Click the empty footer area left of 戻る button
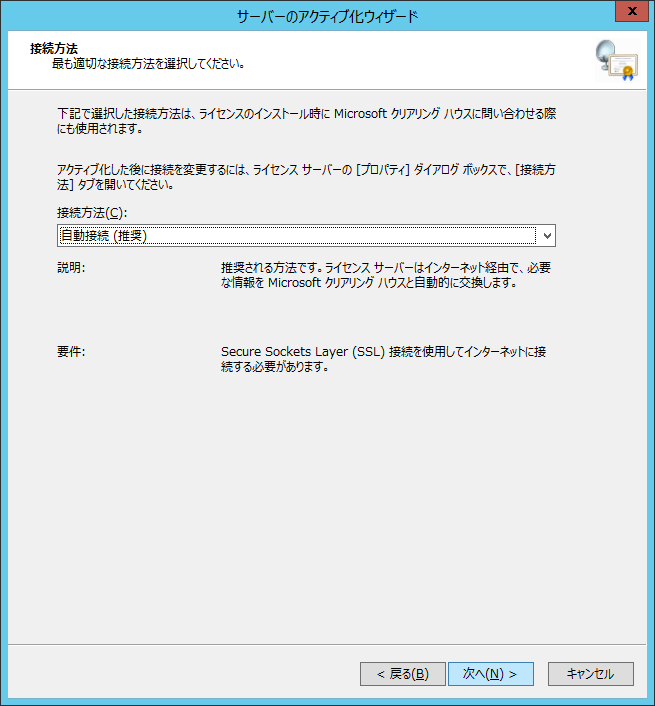The image size is (655, 706). point(180,674)
